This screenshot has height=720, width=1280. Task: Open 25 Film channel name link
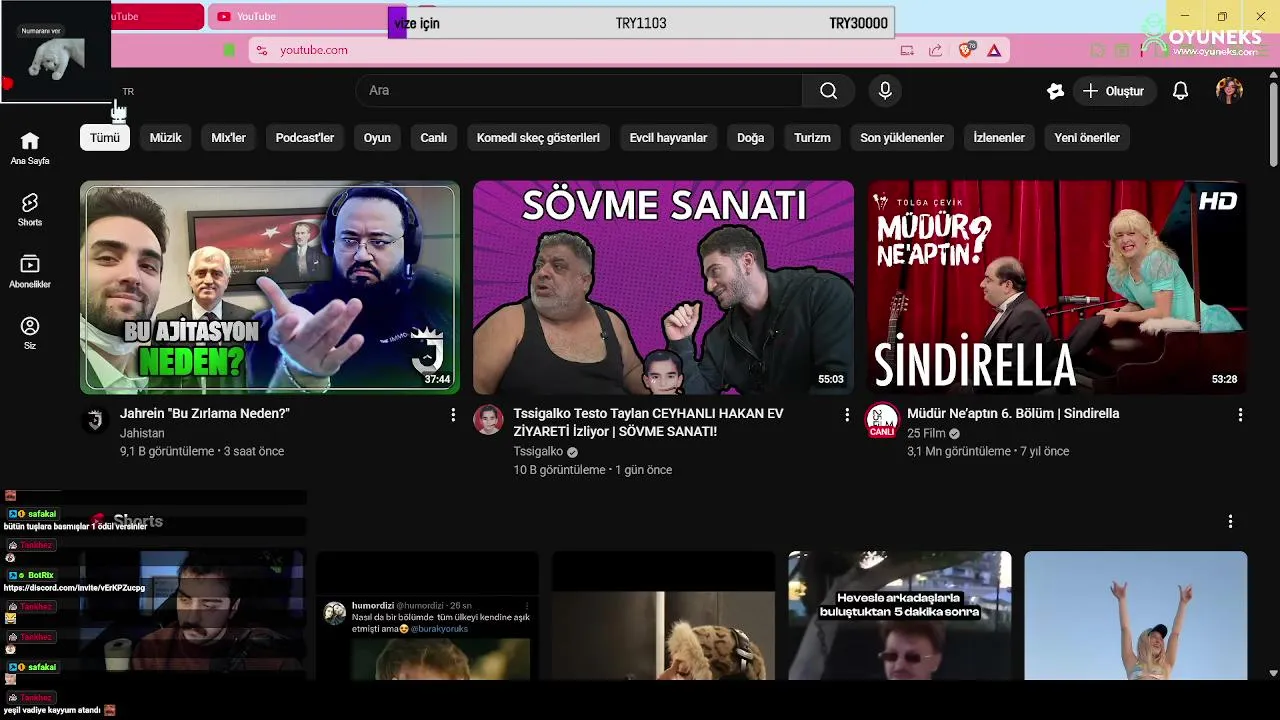point(926,434)
